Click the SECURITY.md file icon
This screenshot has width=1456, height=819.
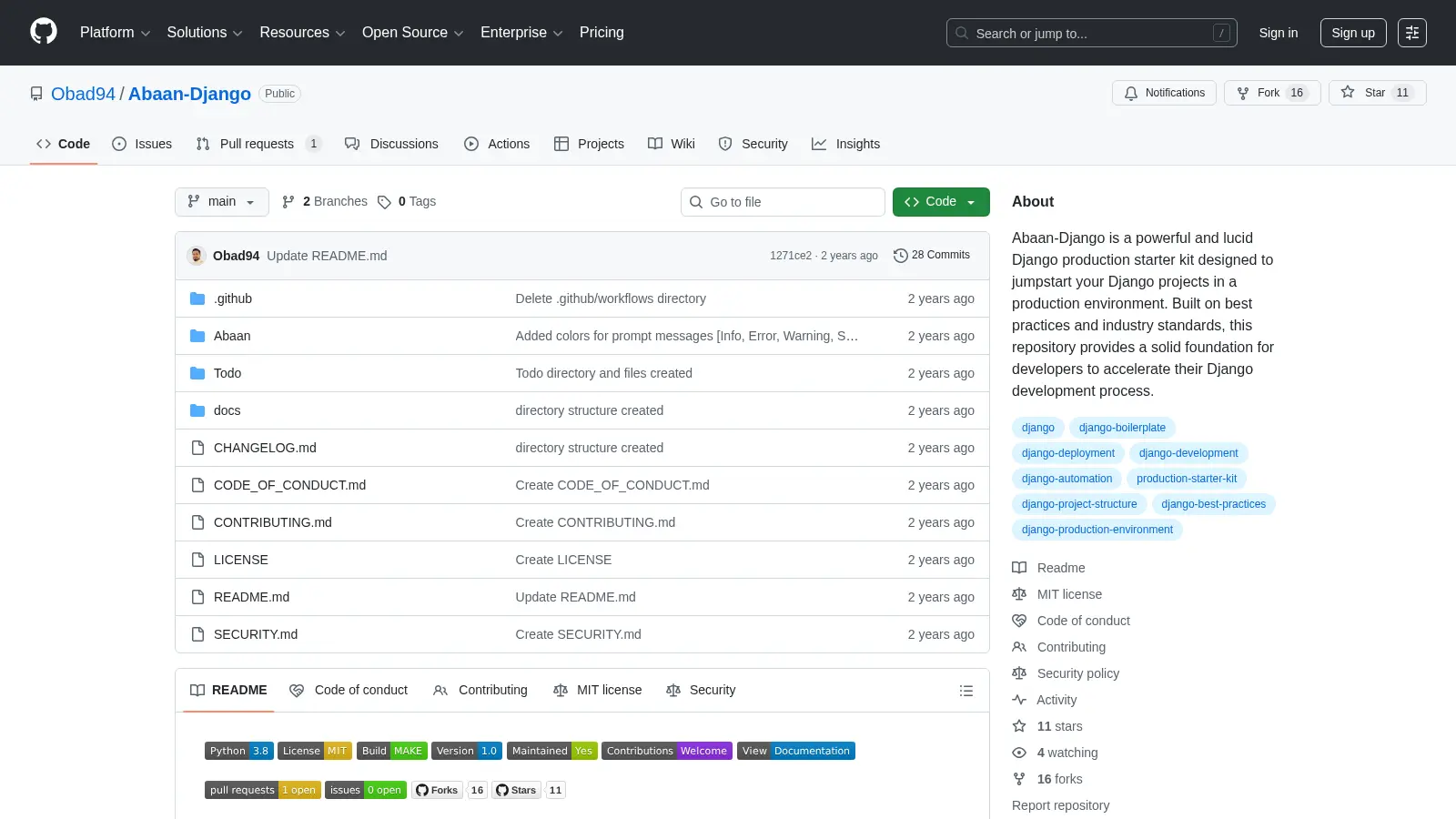(197, 634)
